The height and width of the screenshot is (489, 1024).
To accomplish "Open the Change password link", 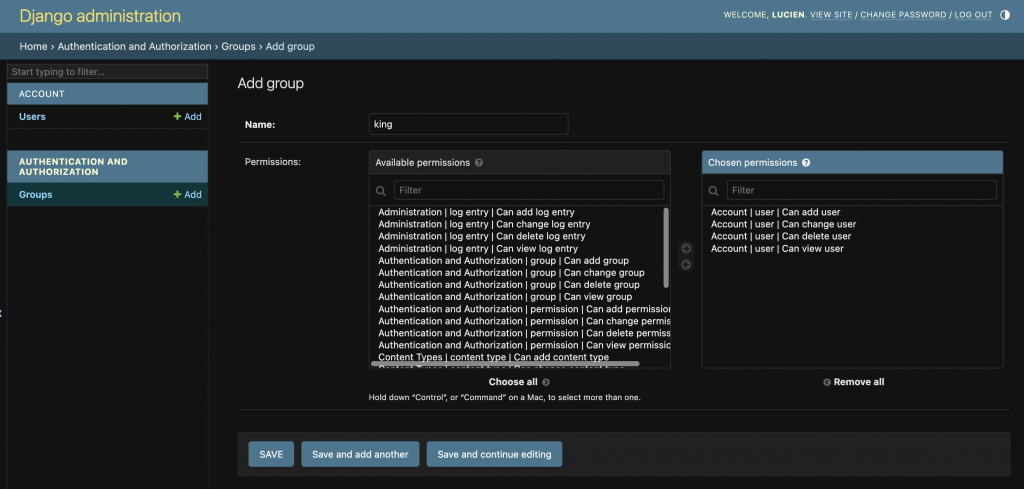I will (x=903, y=14).
